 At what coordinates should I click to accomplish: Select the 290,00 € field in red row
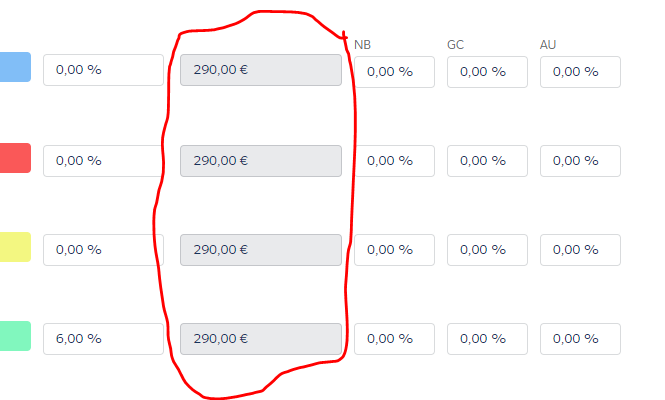point(261,160)
